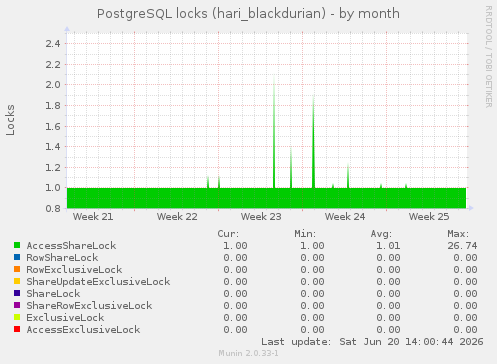
Task: Click the Locks vertical axis label
Action: pos(10,120)
